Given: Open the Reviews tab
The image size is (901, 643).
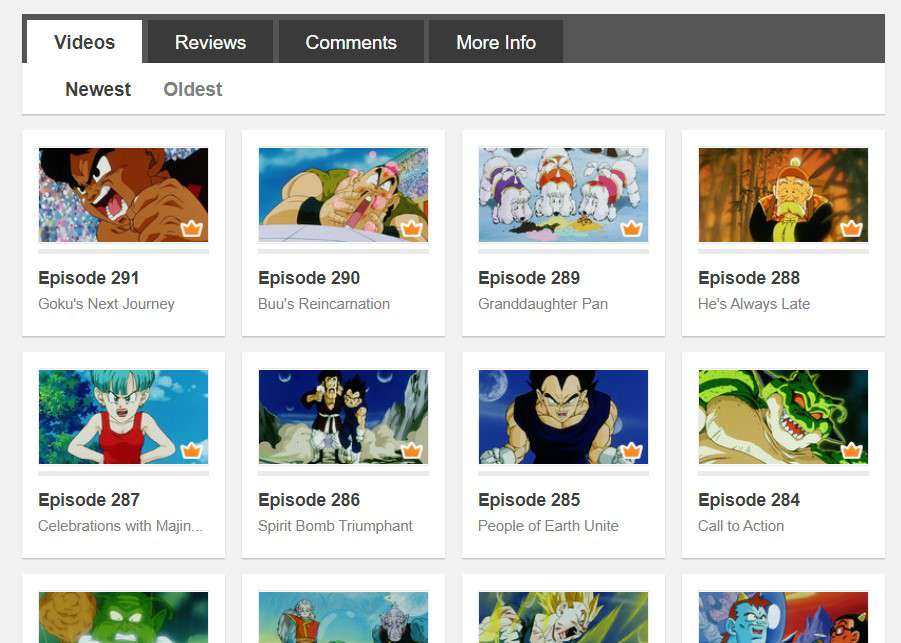Looking at the screenshot, I should tap(210, 42).
